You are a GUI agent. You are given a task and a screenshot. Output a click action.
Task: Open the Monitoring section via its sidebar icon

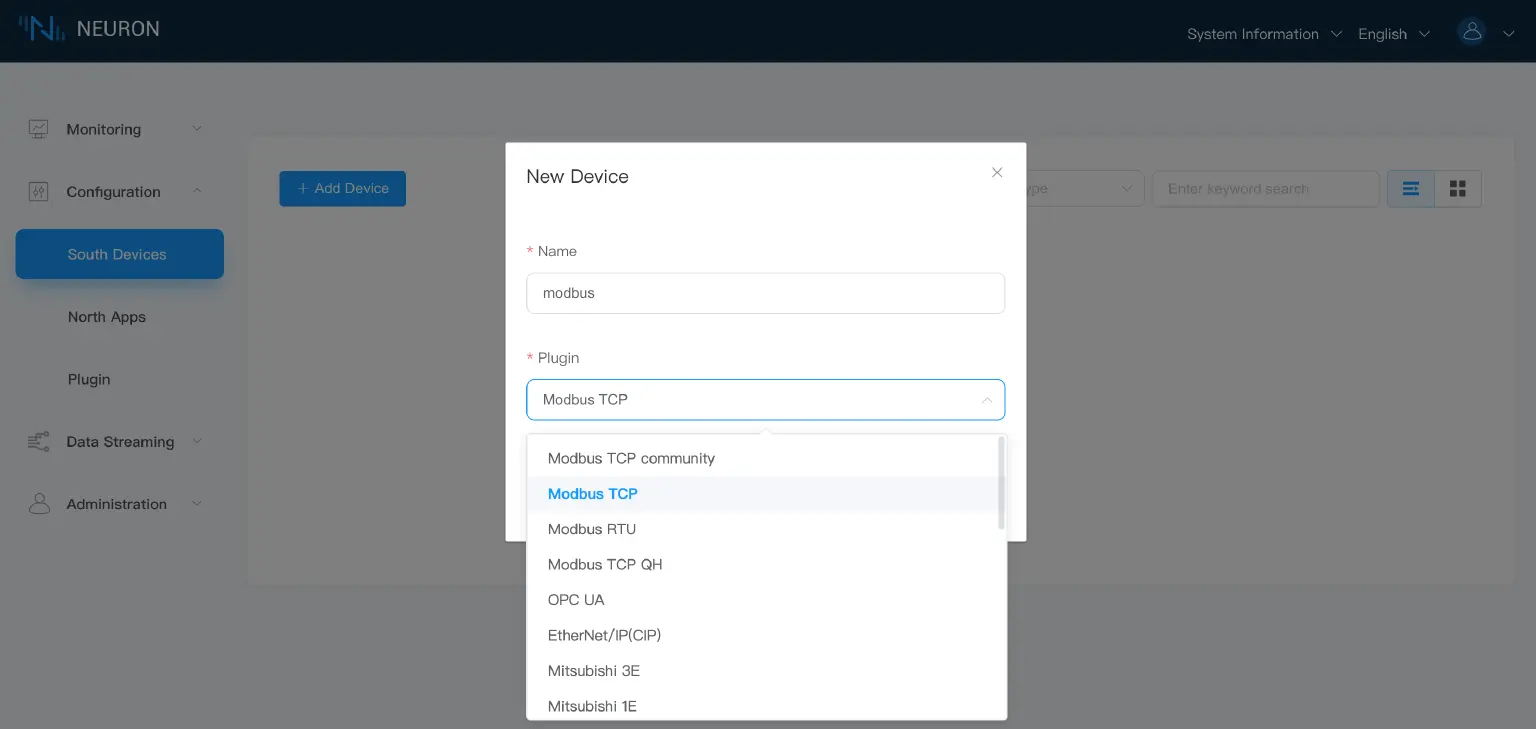point(38,129)
